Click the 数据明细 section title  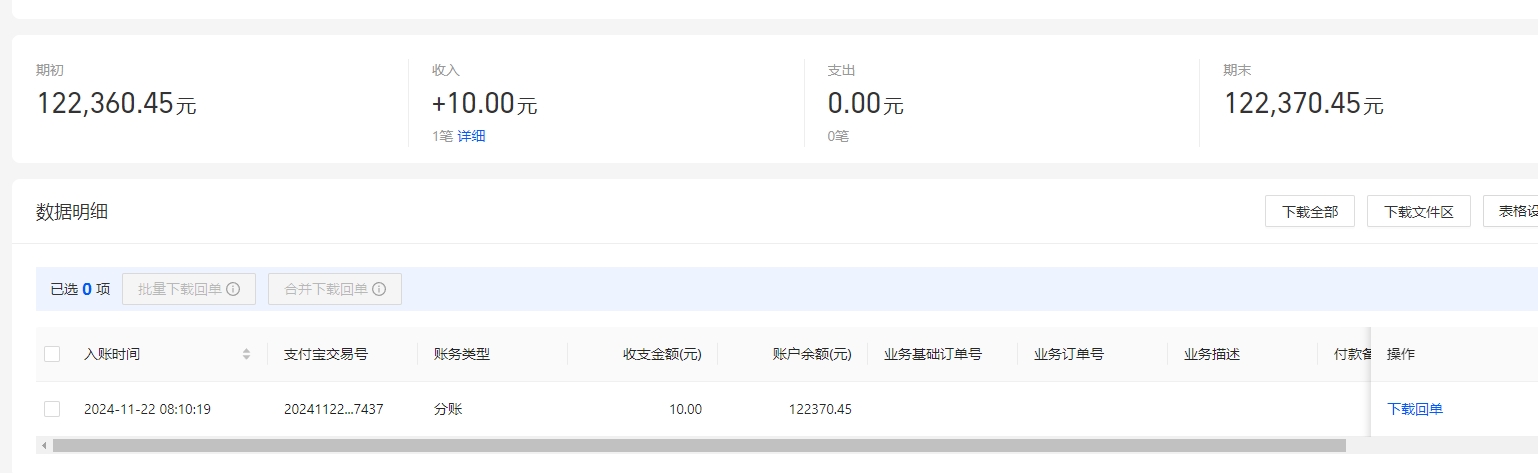click(72, 211)
